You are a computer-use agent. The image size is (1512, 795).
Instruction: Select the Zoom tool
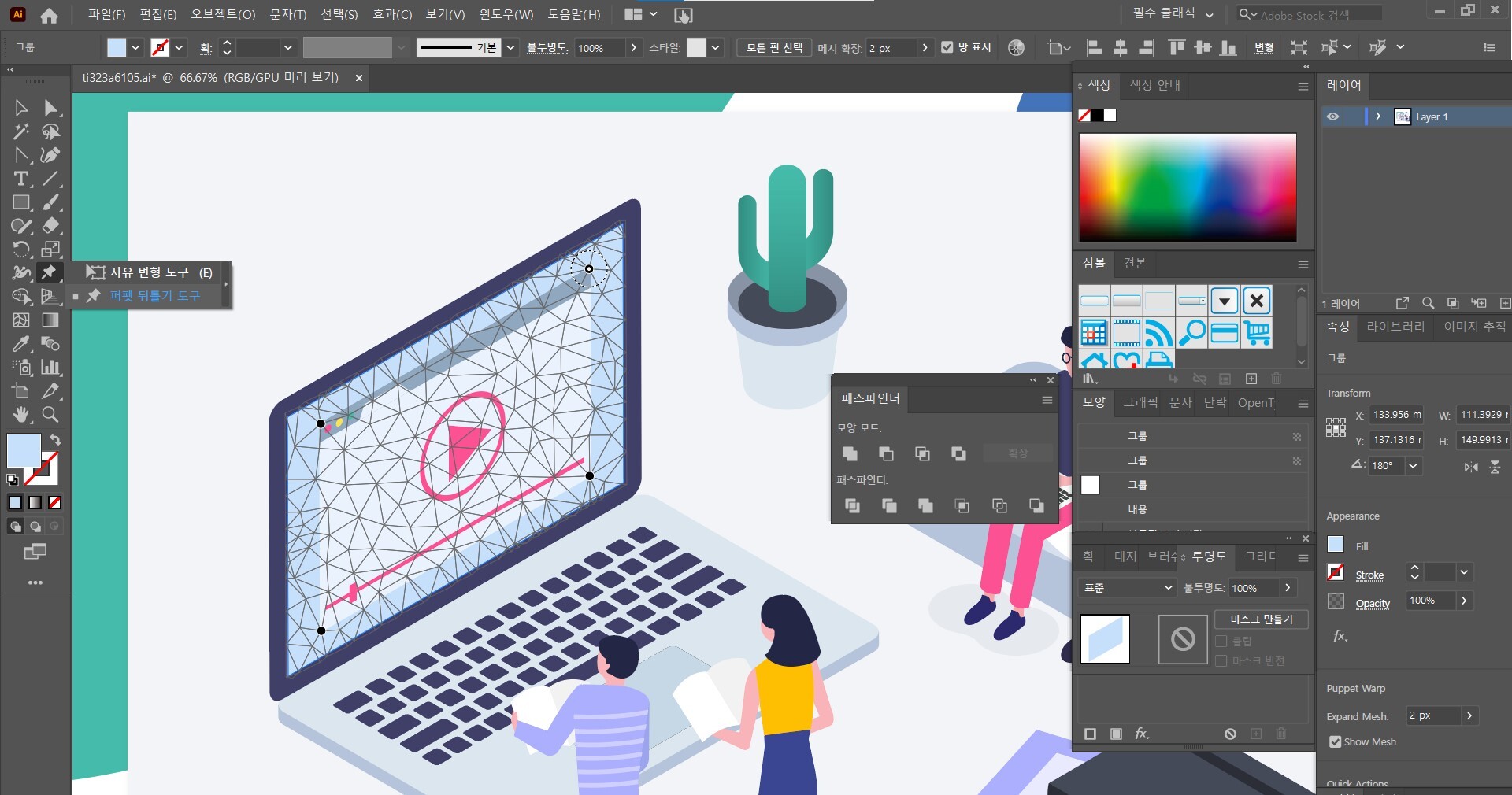click(x=50, y=414)
